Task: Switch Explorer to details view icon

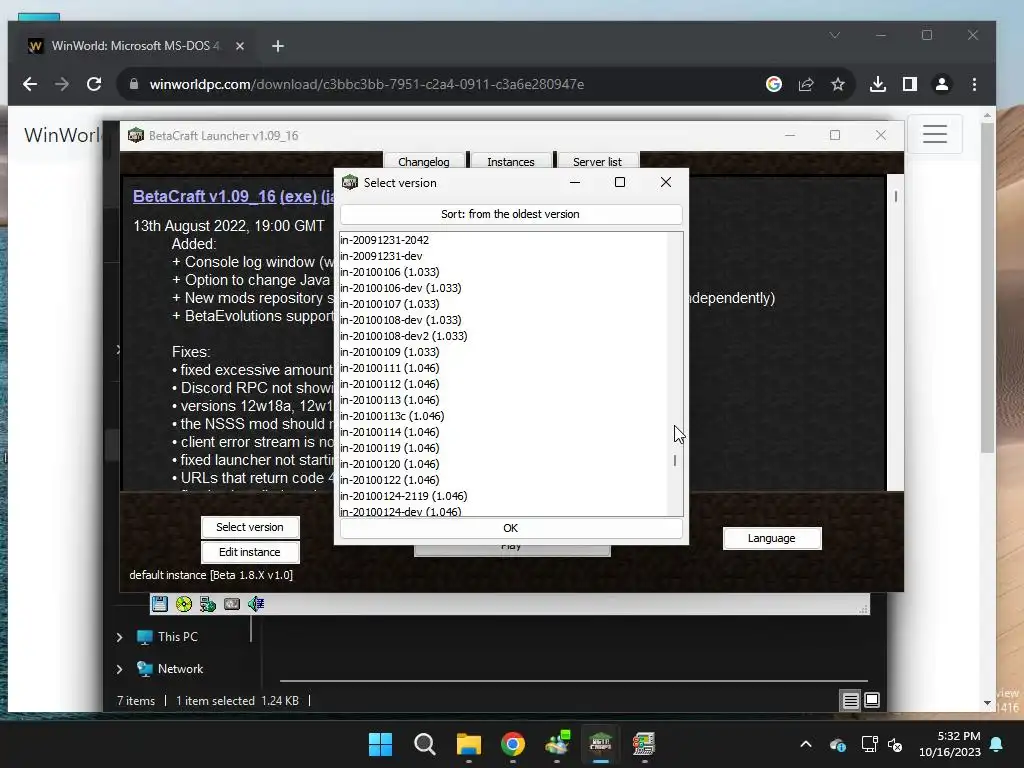Action: (850, 701)
